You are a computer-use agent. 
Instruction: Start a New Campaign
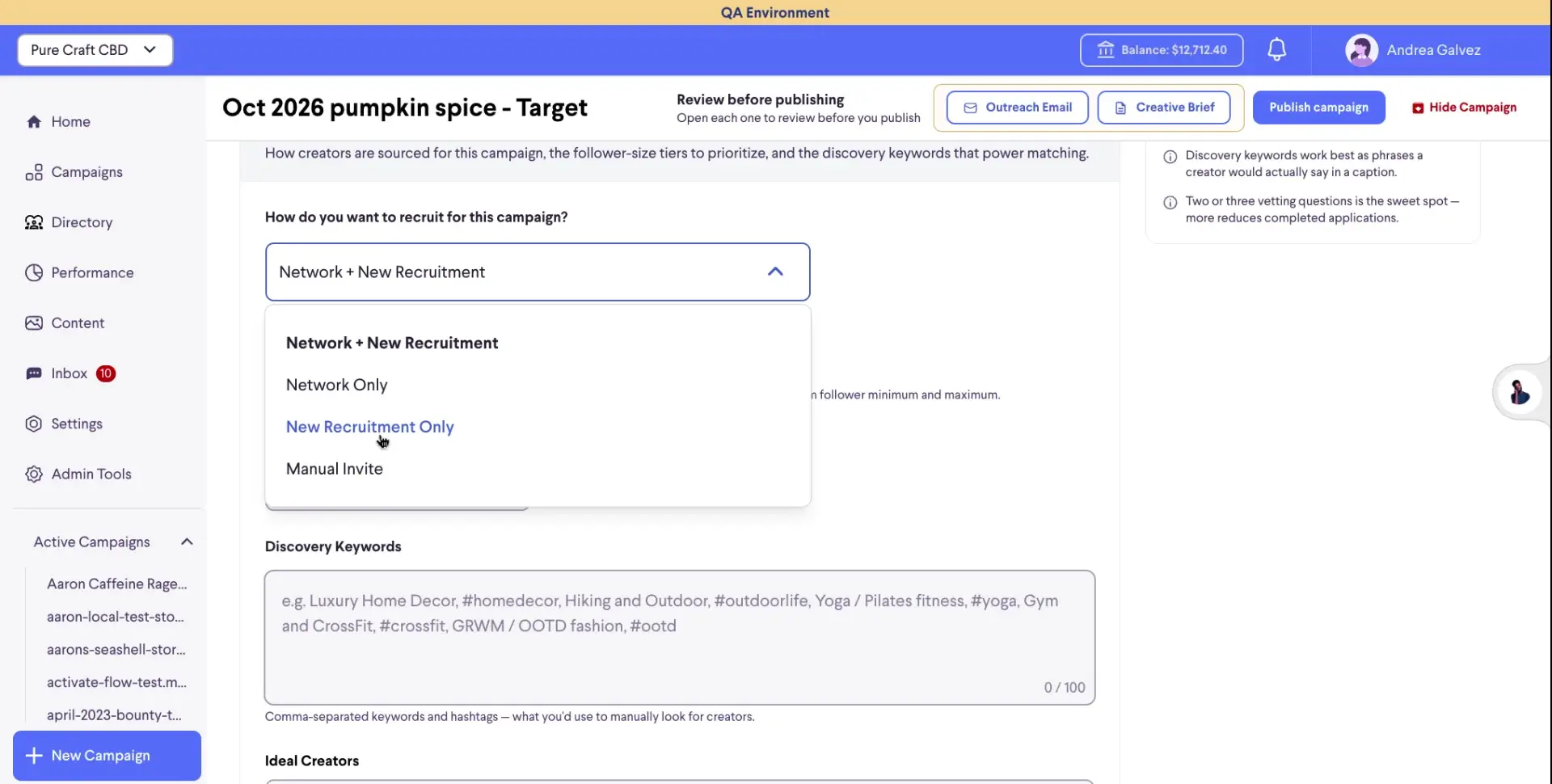107,756
